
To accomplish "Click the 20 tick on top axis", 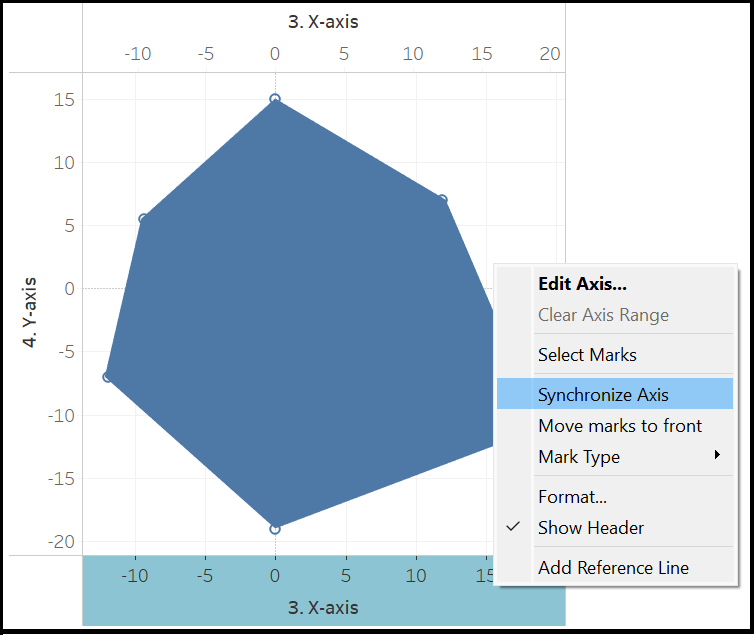I will coord(550,54).
